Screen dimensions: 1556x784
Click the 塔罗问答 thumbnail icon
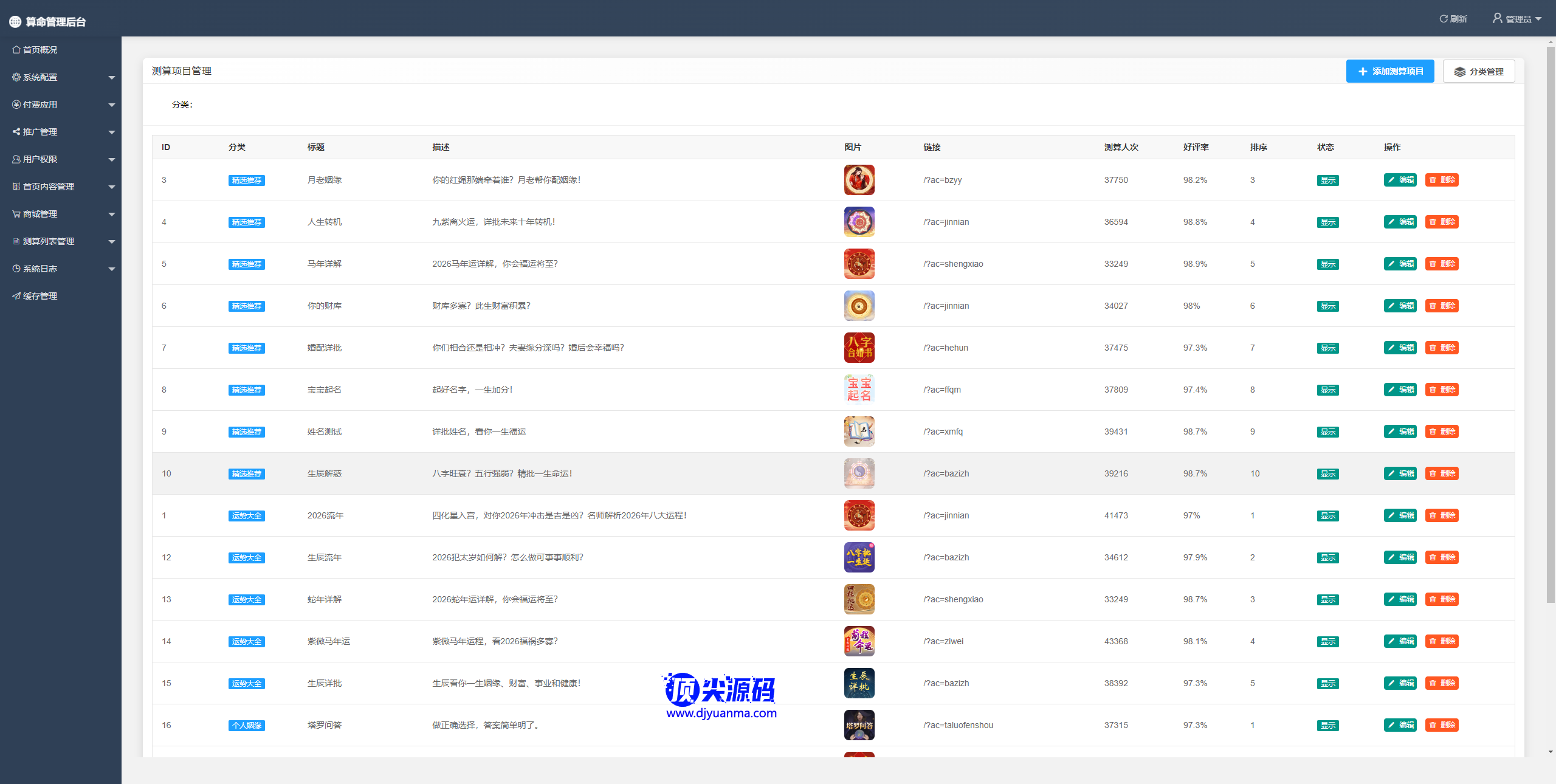point(859,725)
